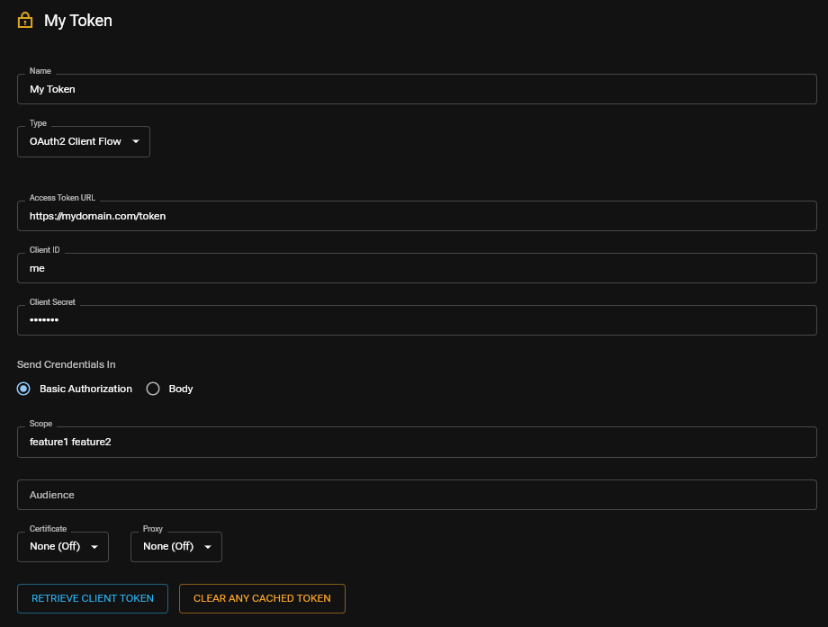Select the Client ID text field
Screen dimensions: 828x627
click(416, 268)
